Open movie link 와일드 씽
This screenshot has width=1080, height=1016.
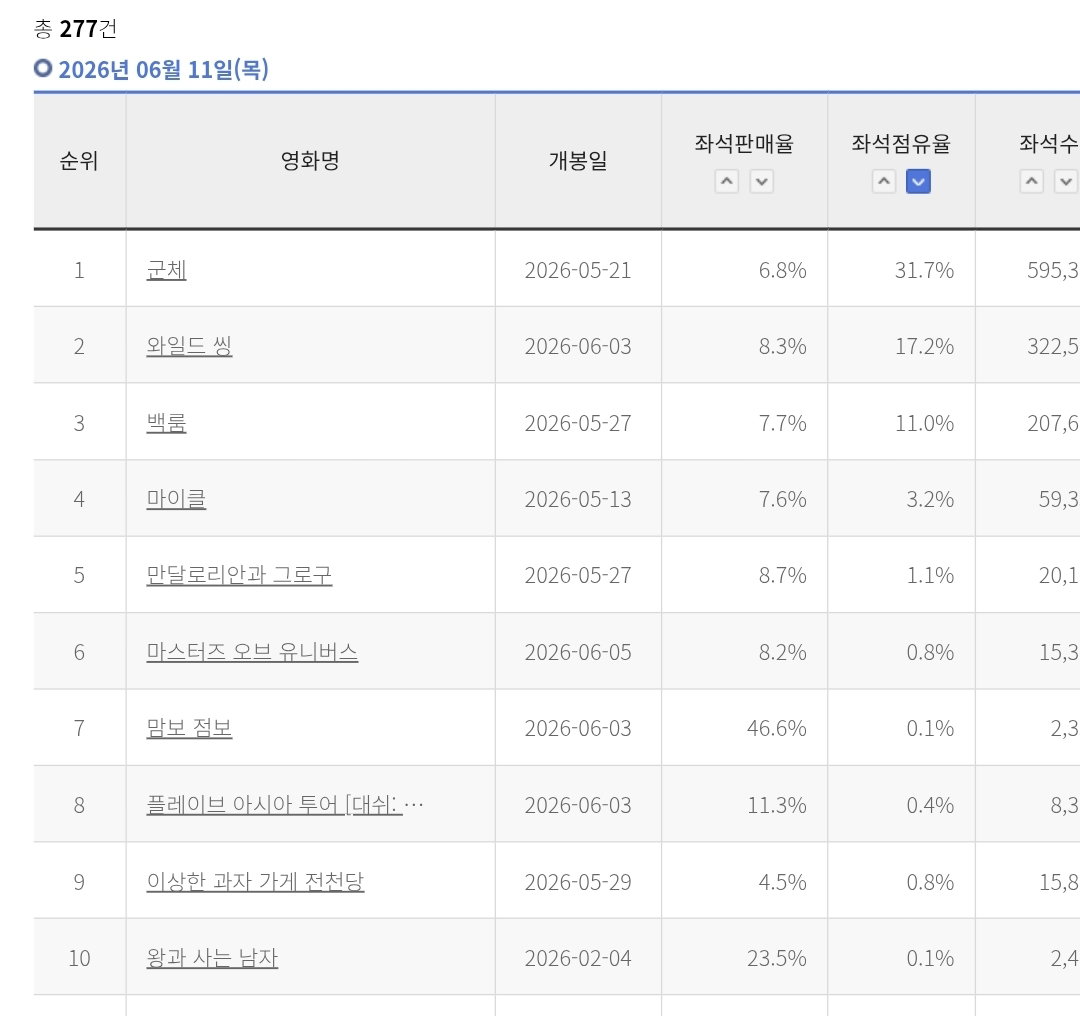[x=189, y=346]
